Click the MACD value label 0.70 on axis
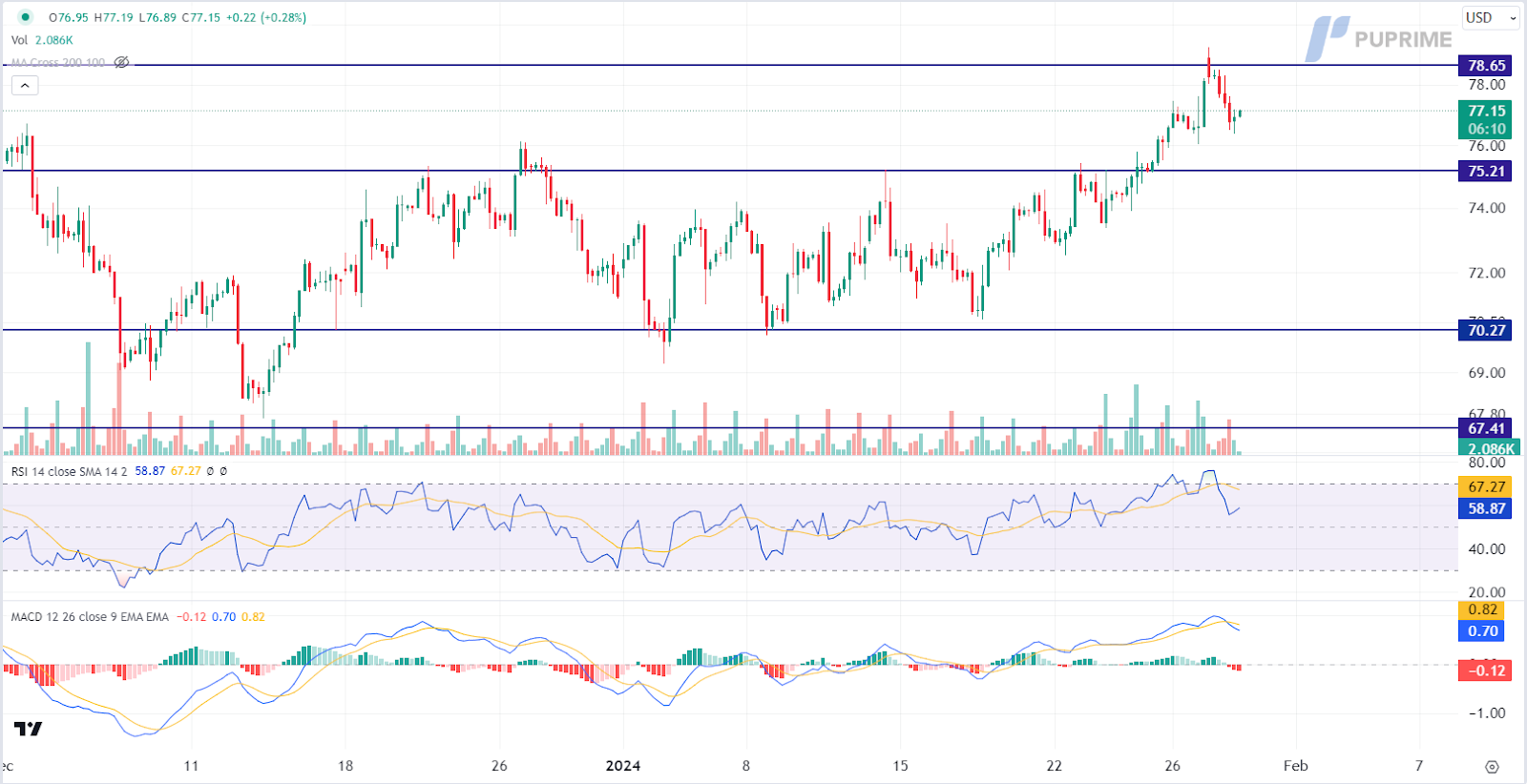Viewport: 1527px width, 784px height. [1482, 631]
